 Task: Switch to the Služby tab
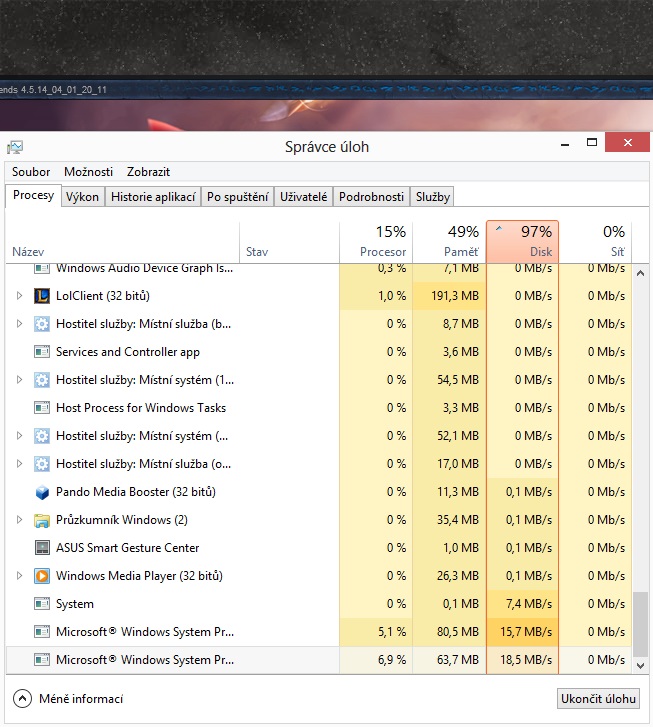(433, 197)
